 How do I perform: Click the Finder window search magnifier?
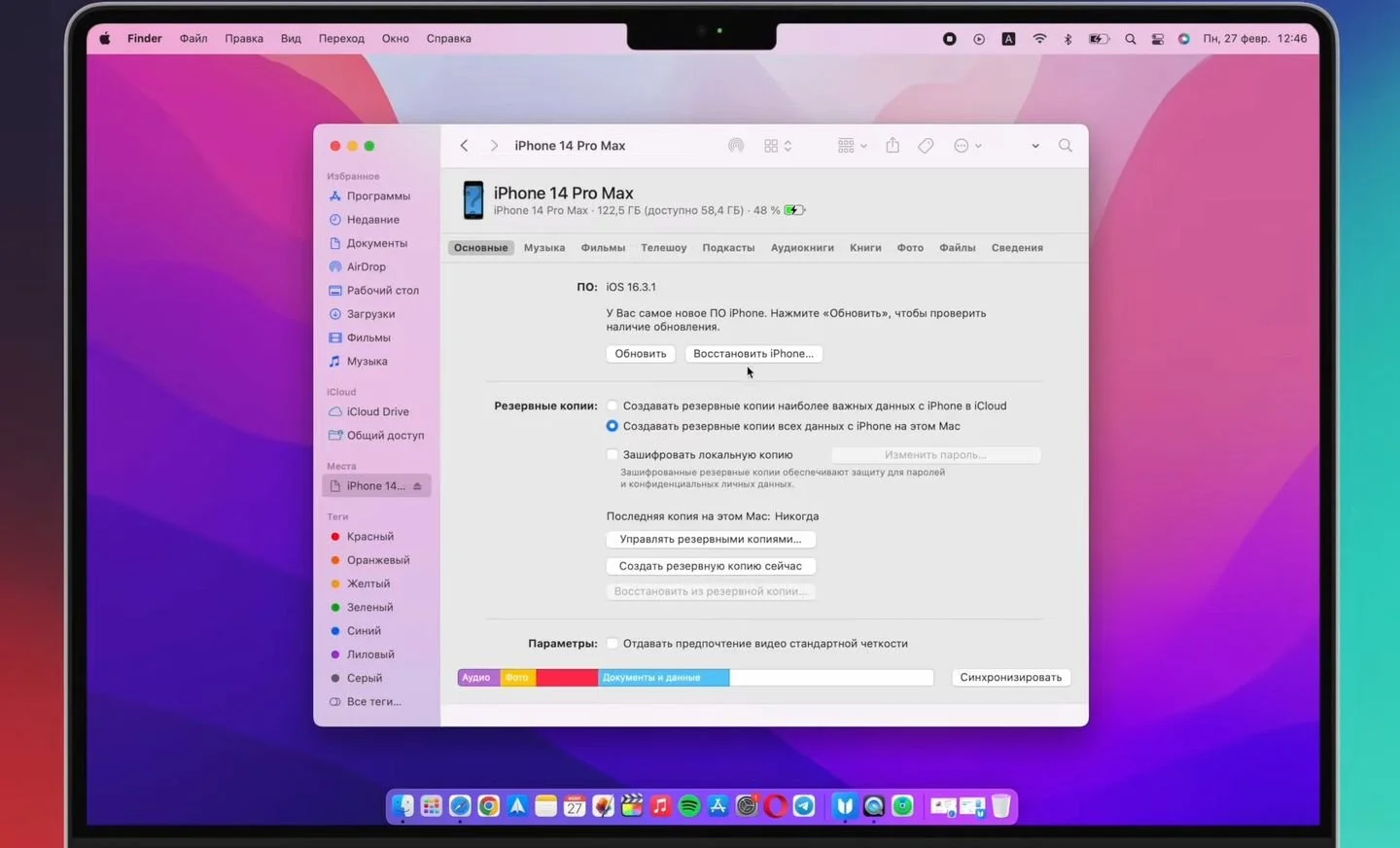1066,146
